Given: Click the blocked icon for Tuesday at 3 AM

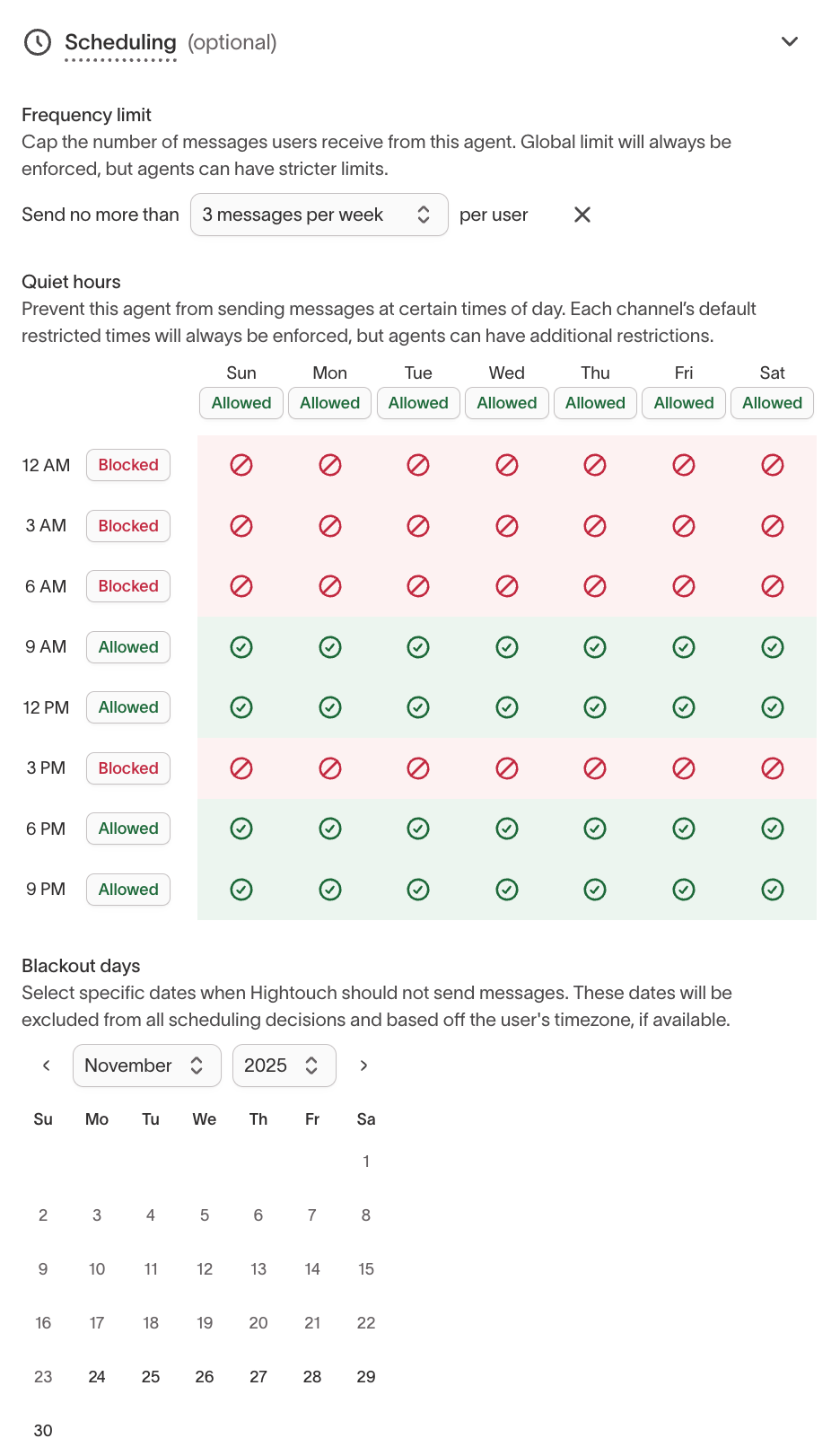Looking at the screenshot, I should coord(418,526).
